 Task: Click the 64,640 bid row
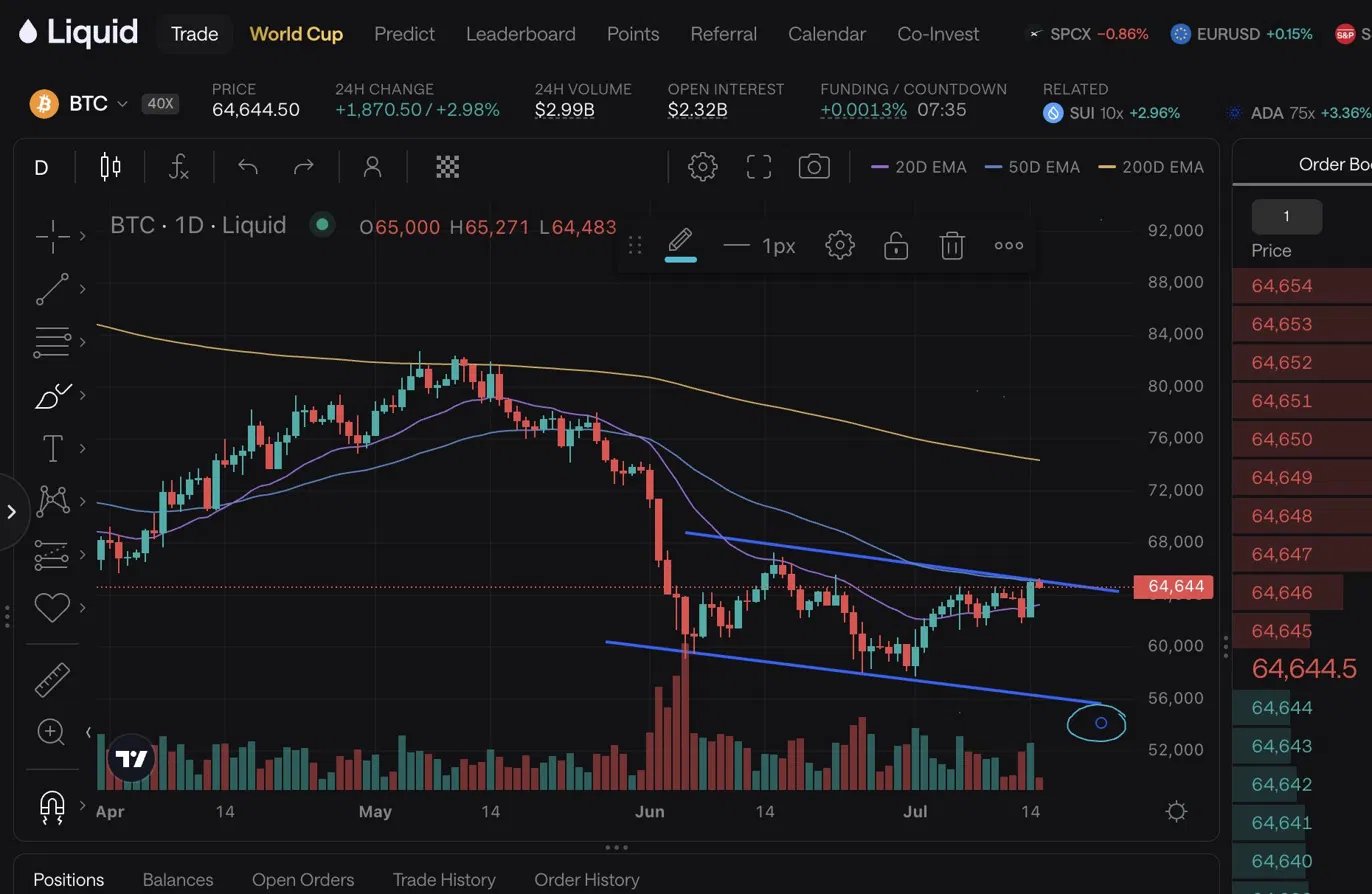pyautogui.click(x=1302, y=861)
